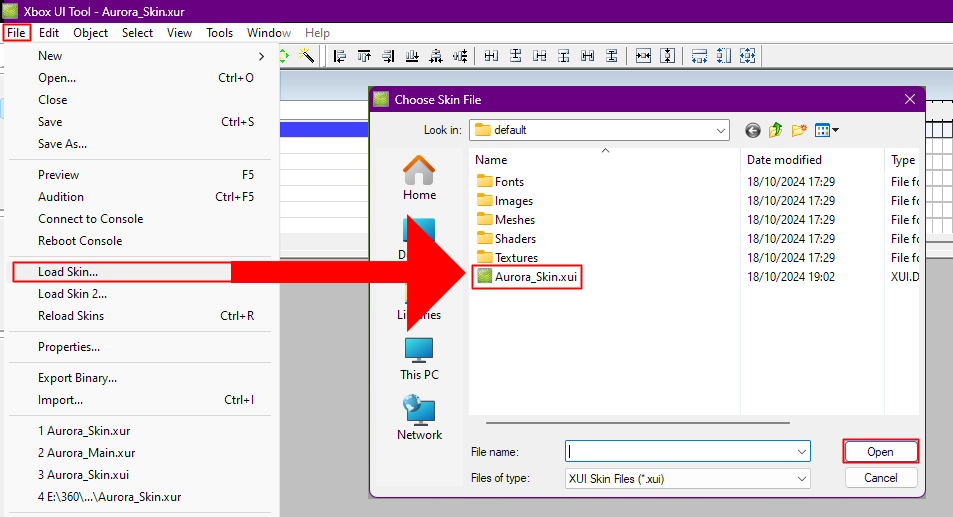The height and width of the screenshot is (517, 953).
Task: Click the align left edges toolbar icon
Action: point(340,56)
